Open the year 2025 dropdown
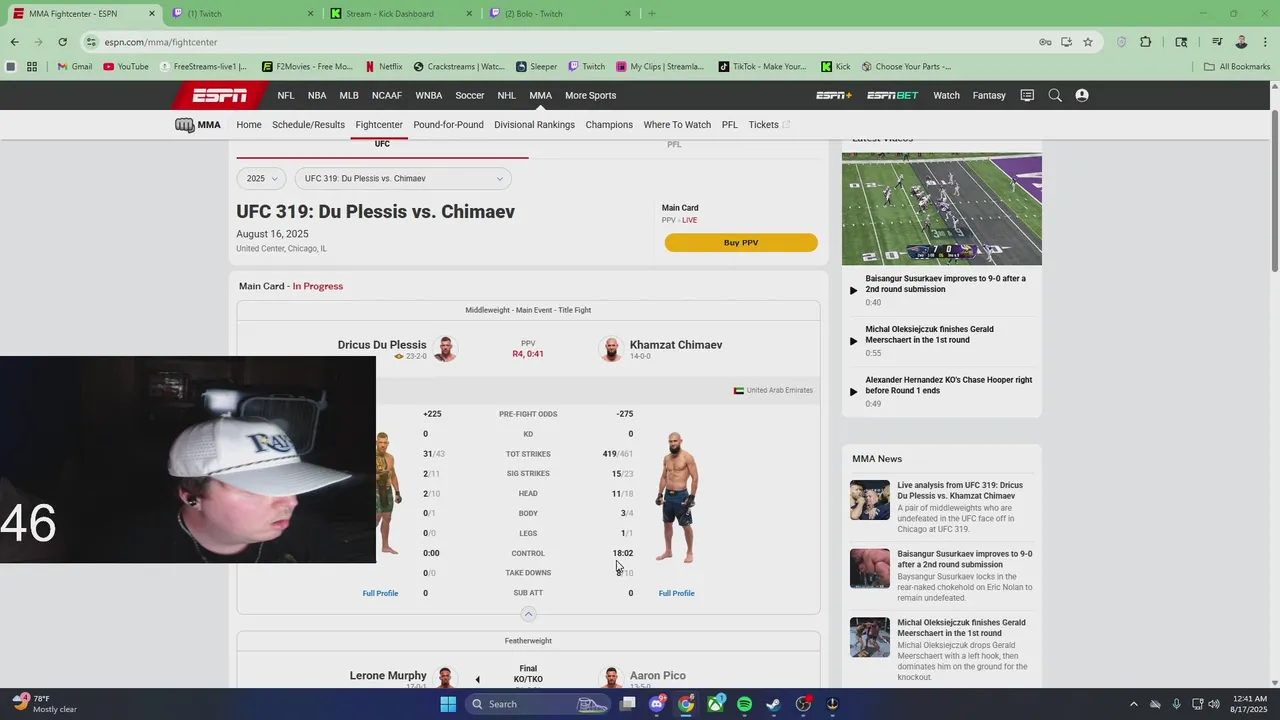Screen dimensions: 1280x720 click(x=262, y=178)
